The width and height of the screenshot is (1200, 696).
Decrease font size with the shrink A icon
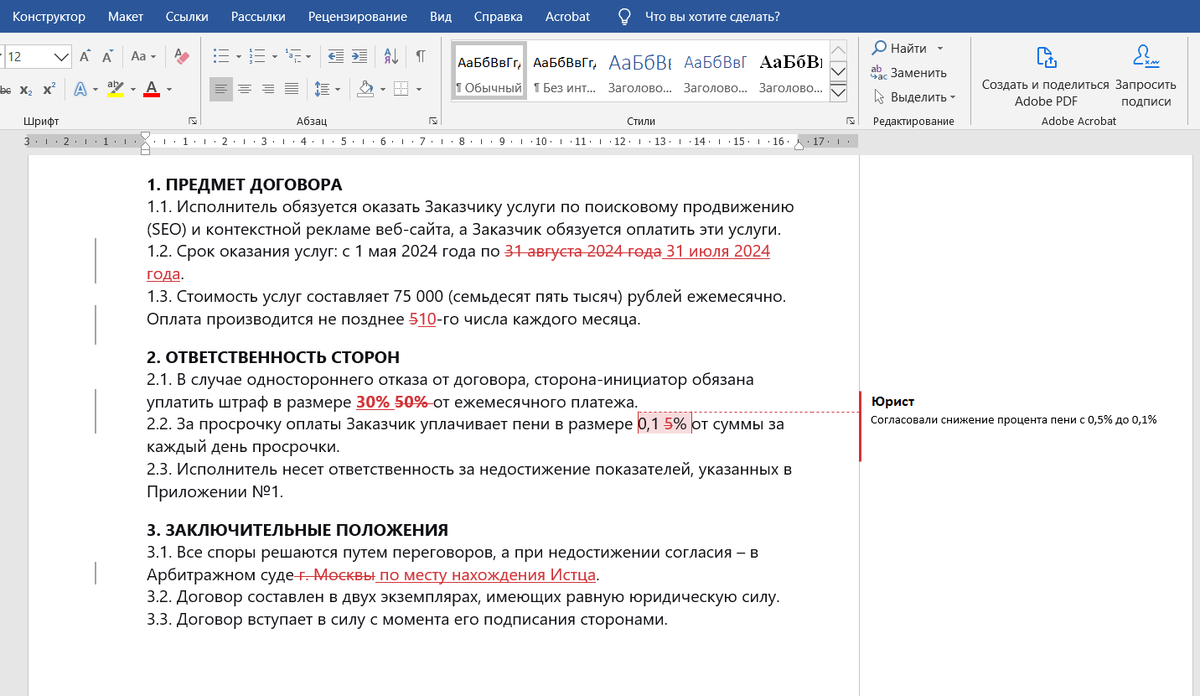tap(107, 56)
